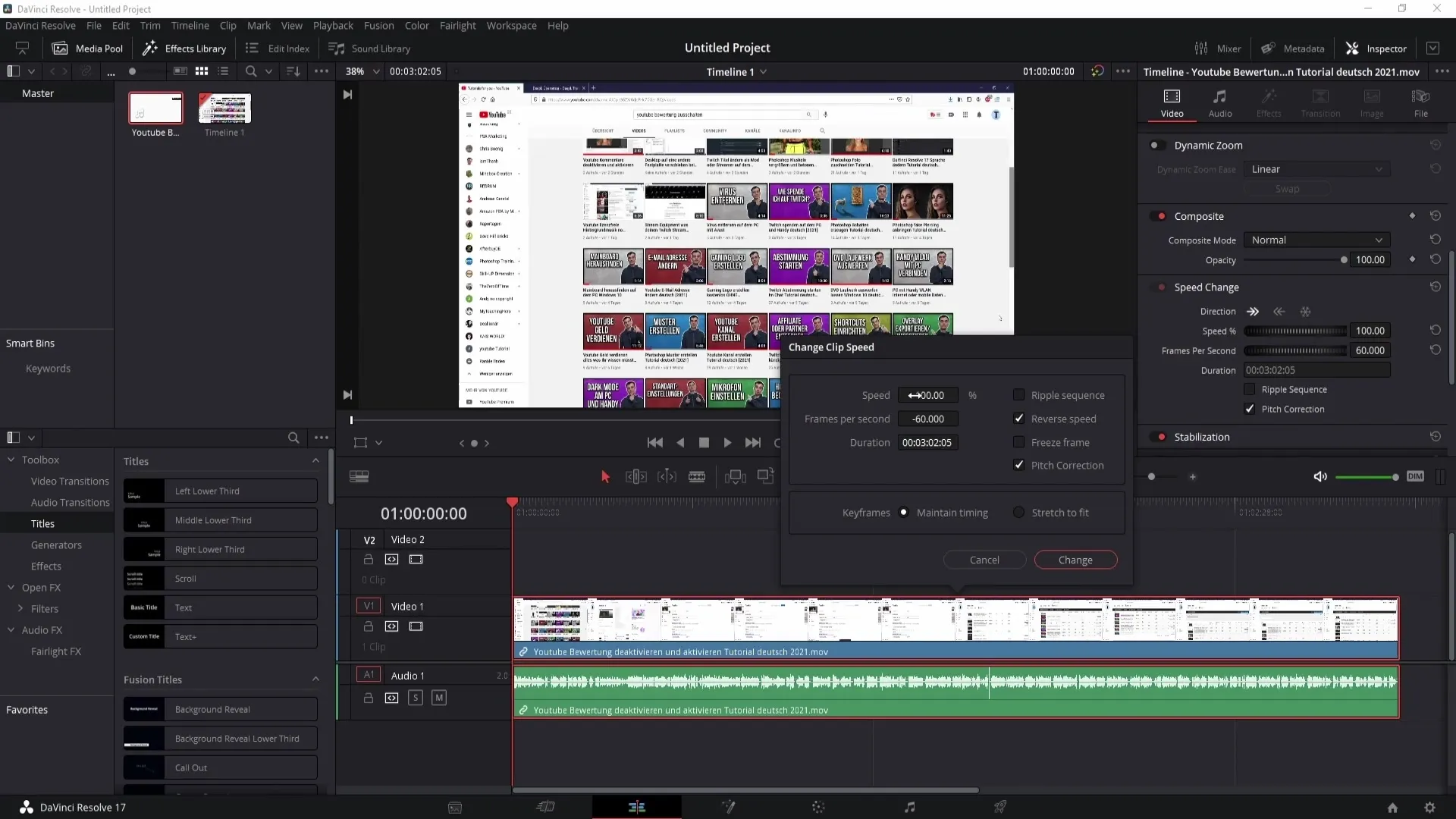This screenshot has height=819, width=1456.
Task: Enable Reverse speed checkbox
Action: click(x=1019, y=418)
